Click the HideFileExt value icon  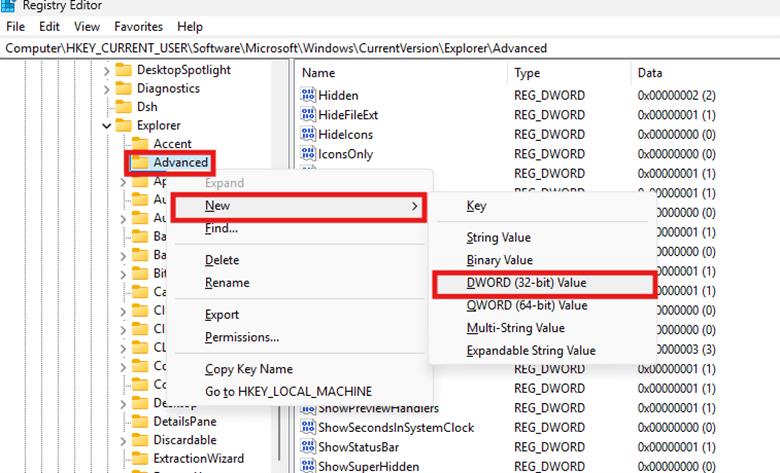(308, 114)
